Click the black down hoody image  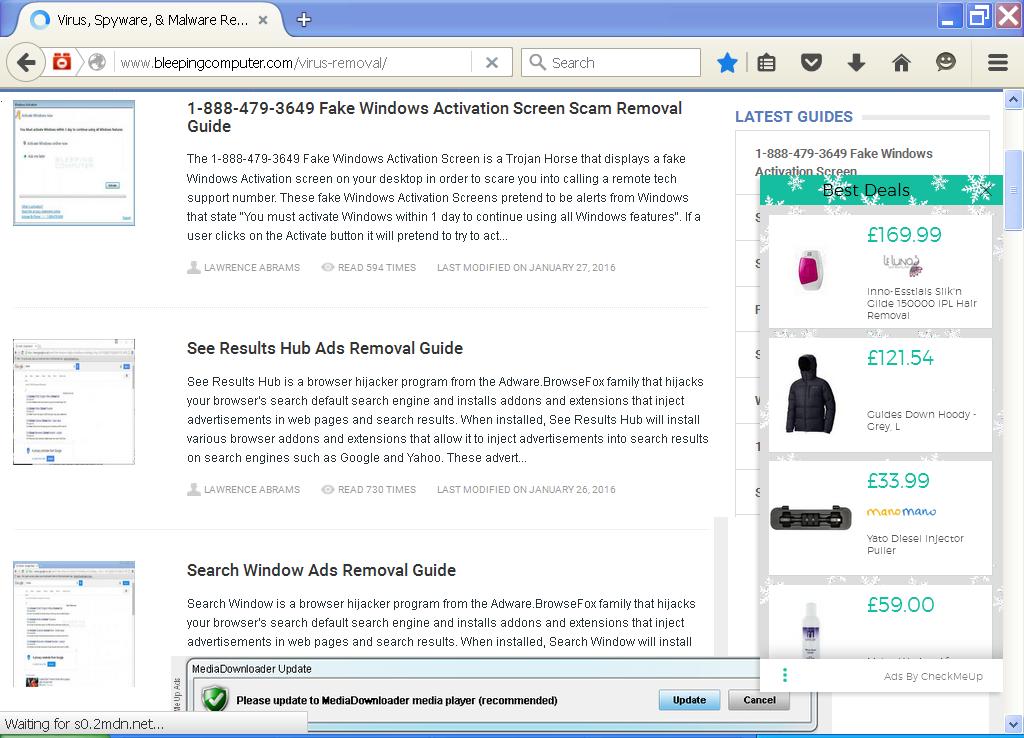[810, 394]
